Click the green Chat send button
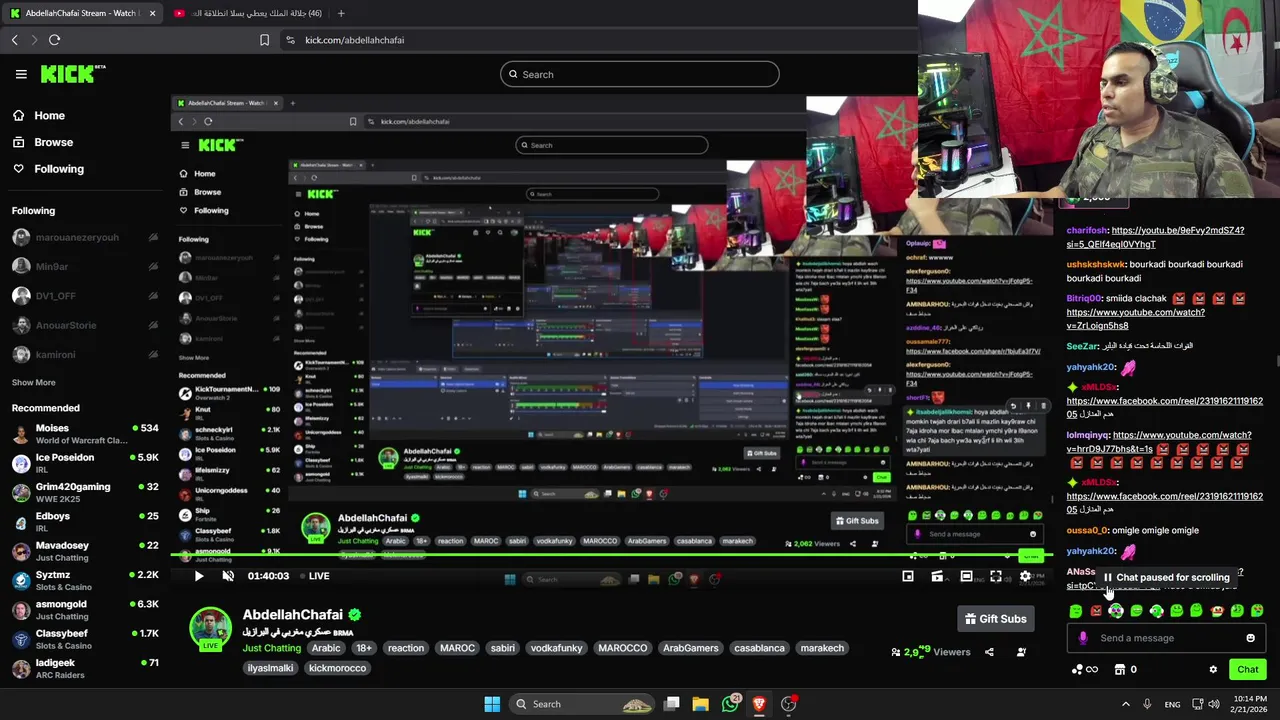1280x720 pixels. 1248,669
